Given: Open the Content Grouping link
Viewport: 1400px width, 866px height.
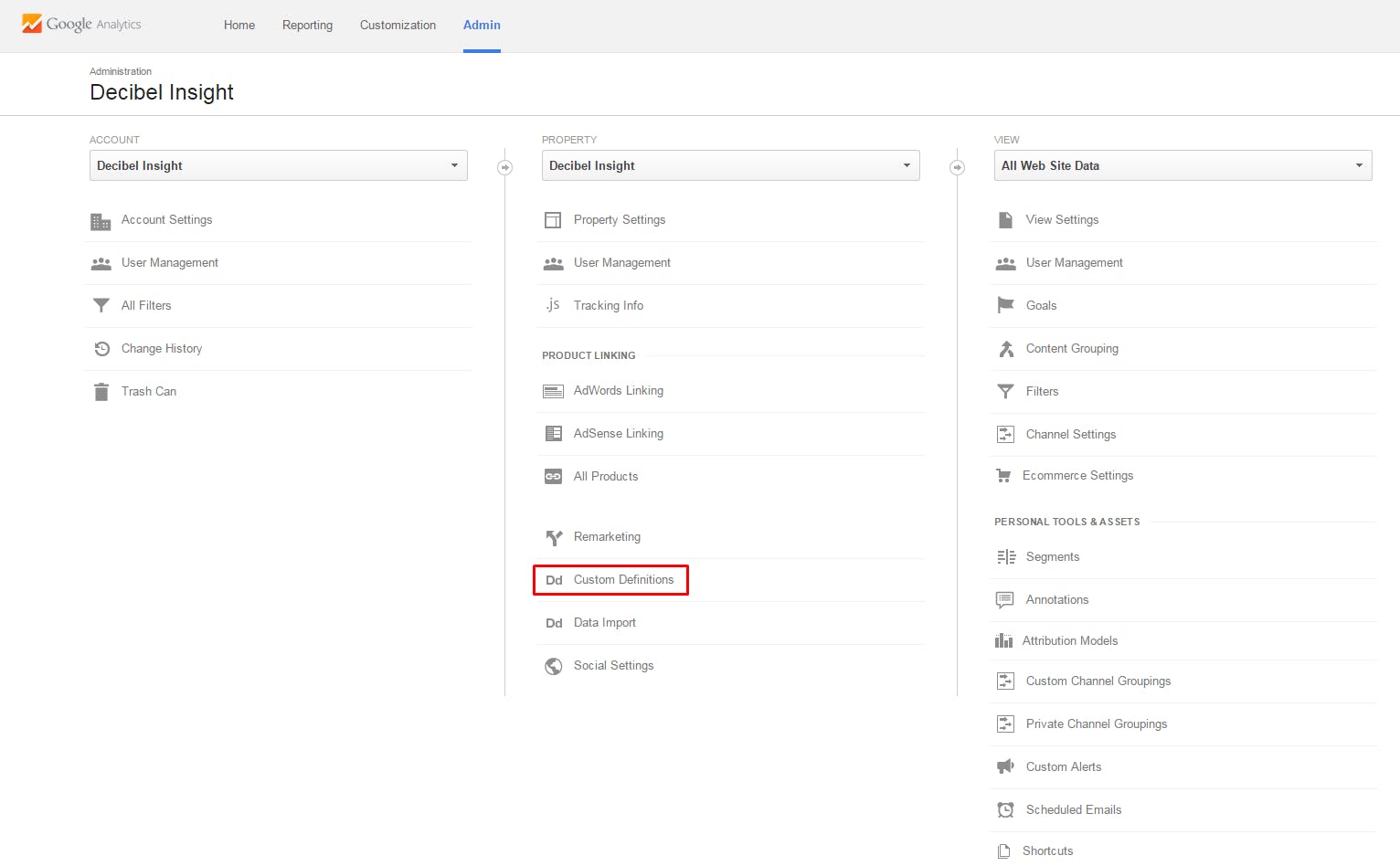Looking at the screenshot, I should pos(1072,349).
